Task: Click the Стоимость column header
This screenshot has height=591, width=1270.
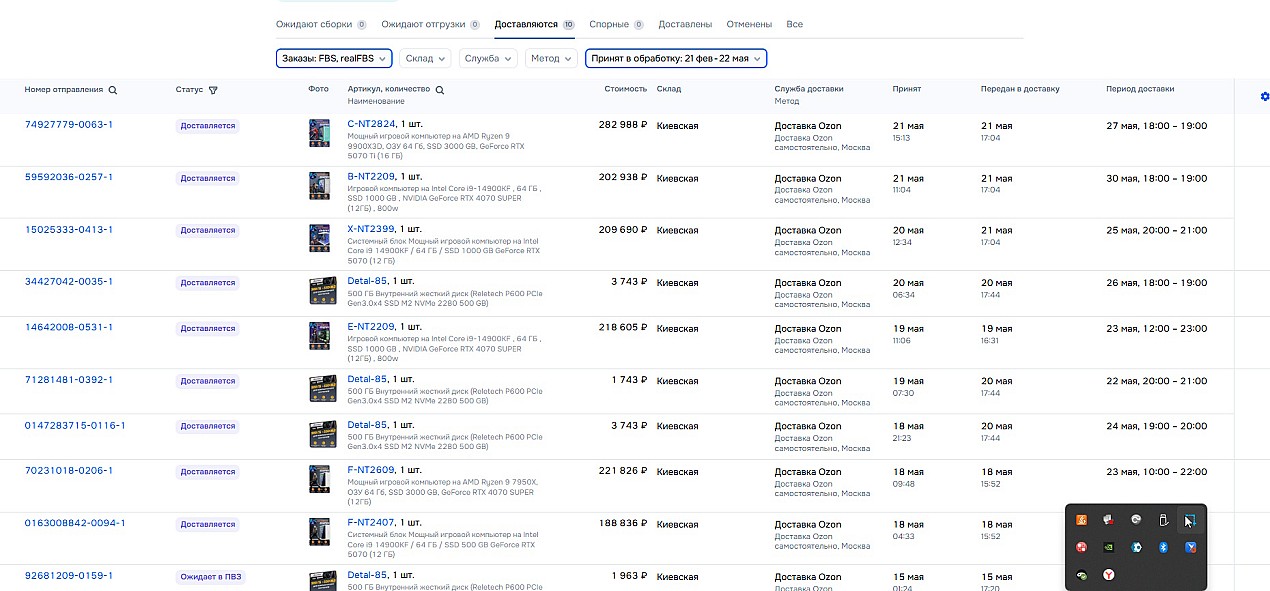Action: 626,89
